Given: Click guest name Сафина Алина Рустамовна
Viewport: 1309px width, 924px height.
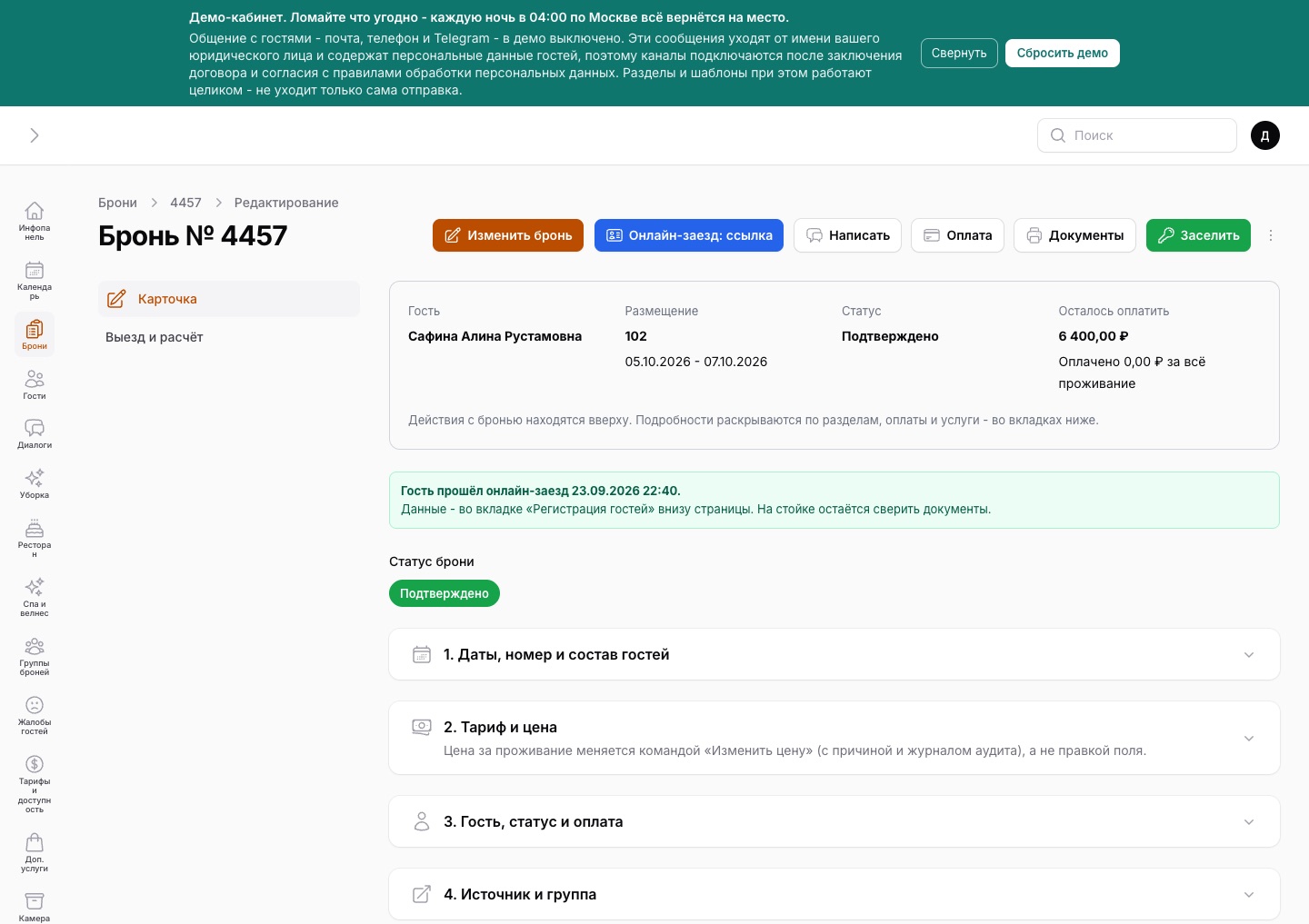Looking at the screenshot, I should [x=495, y=336].
